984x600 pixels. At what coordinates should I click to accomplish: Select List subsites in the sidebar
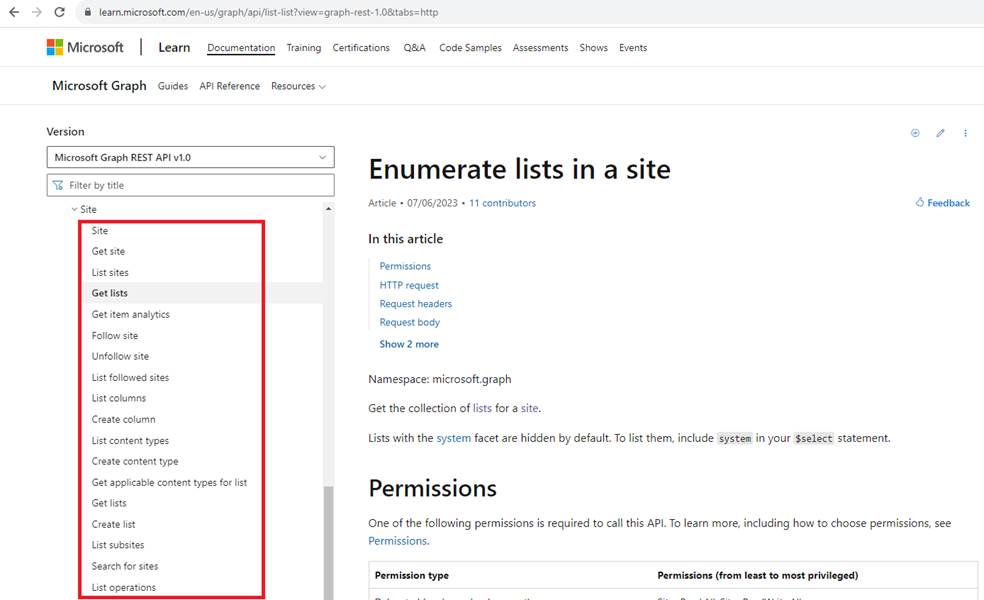click(118, 545)
